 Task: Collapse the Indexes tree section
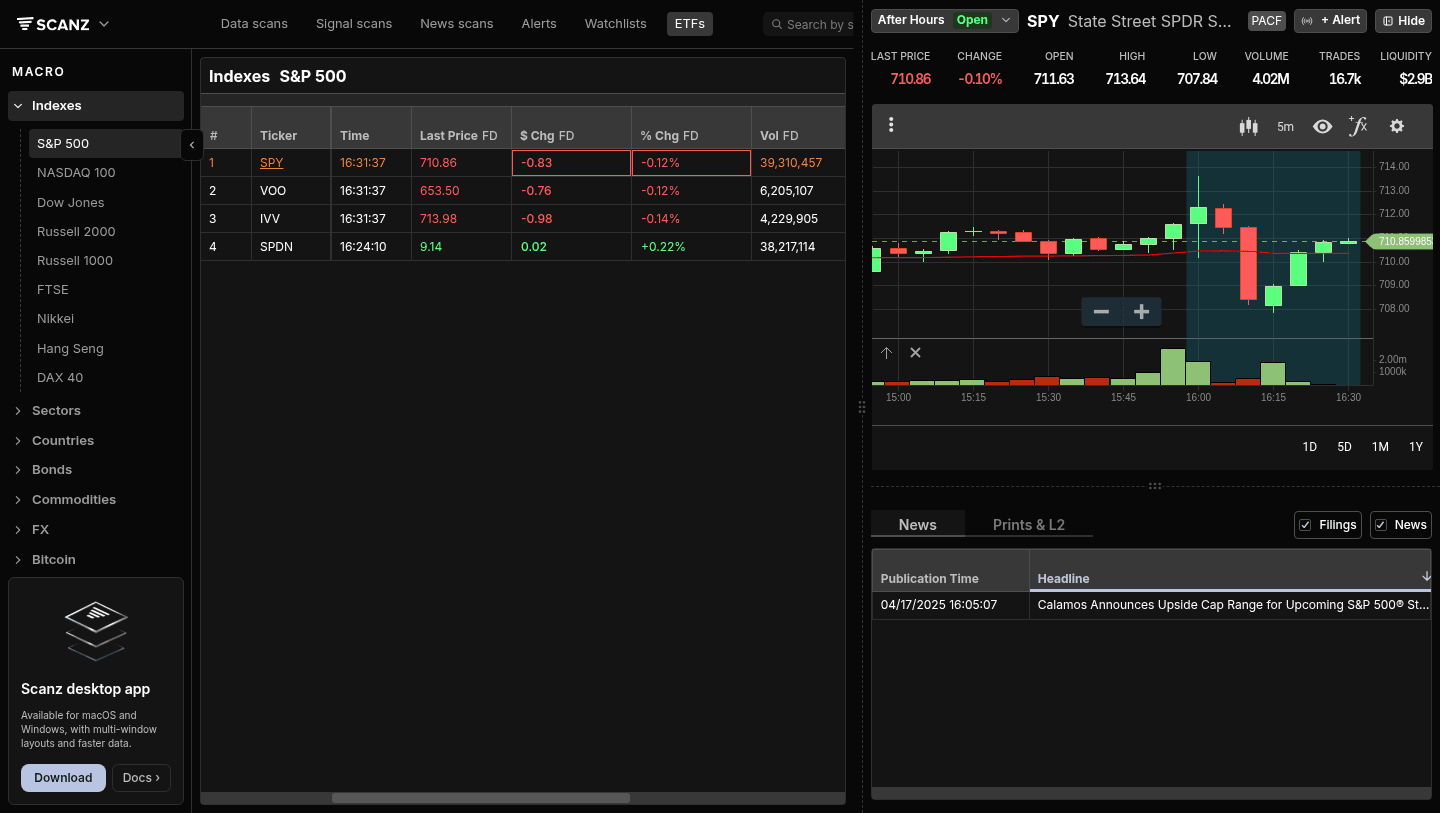(96, 106)
